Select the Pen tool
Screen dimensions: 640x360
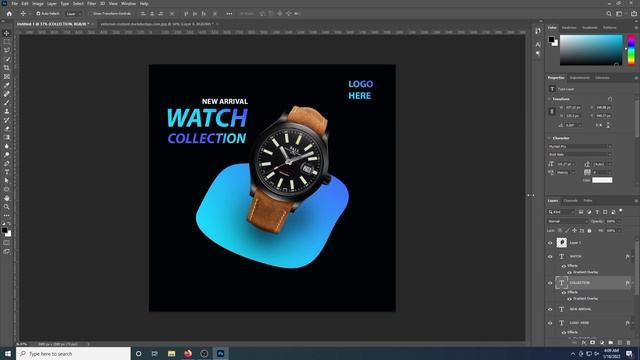click(7, 163)
